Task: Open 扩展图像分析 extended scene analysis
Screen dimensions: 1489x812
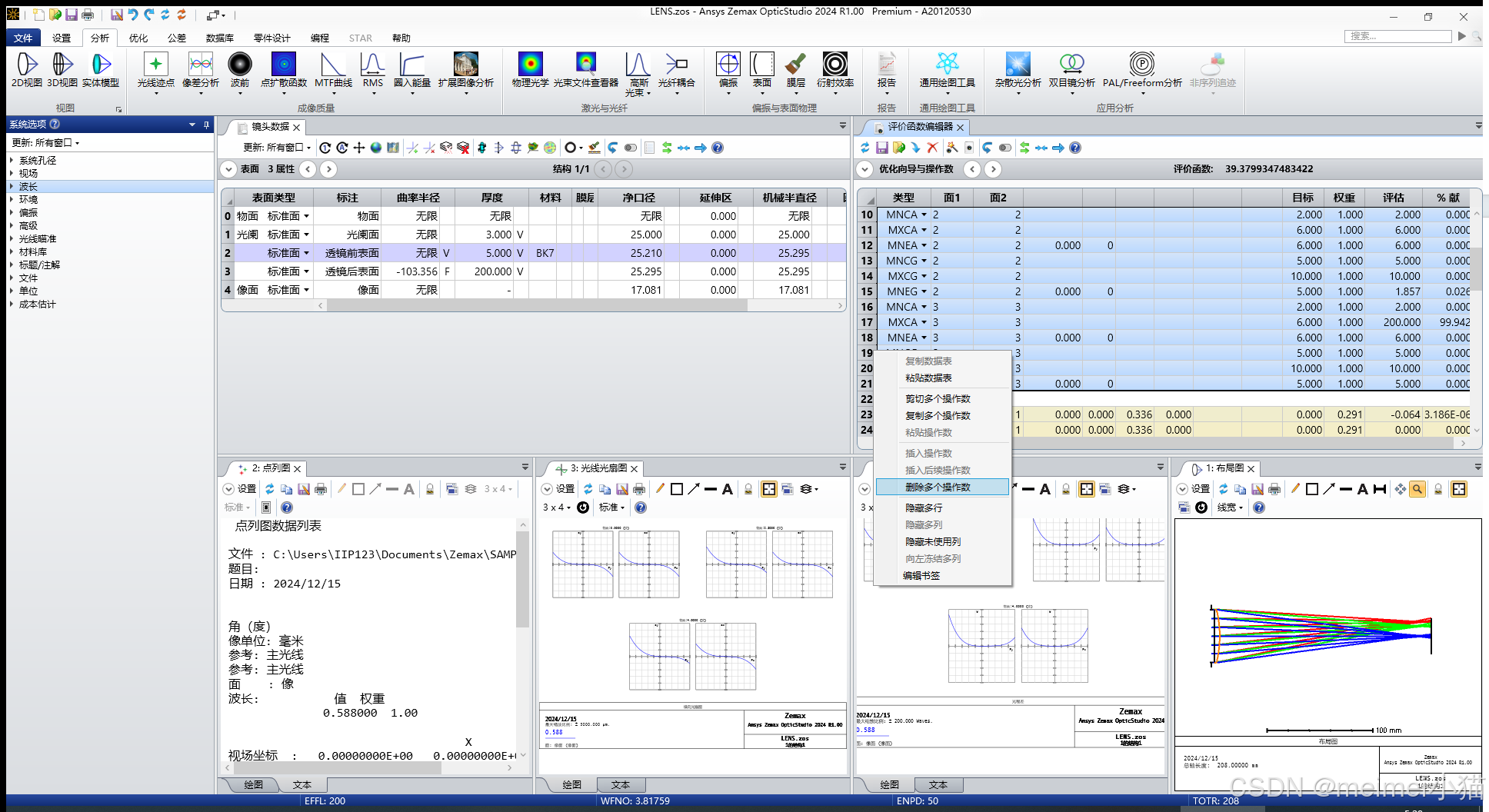Action: tap(466, 73)
